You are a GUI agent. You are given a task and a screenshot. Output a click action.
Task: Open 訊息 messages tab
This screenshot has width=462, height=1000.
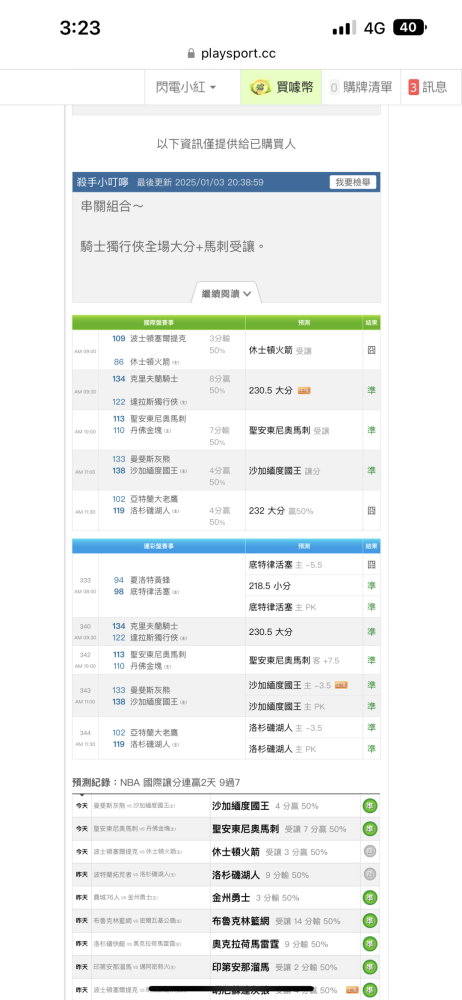(428, 87)
